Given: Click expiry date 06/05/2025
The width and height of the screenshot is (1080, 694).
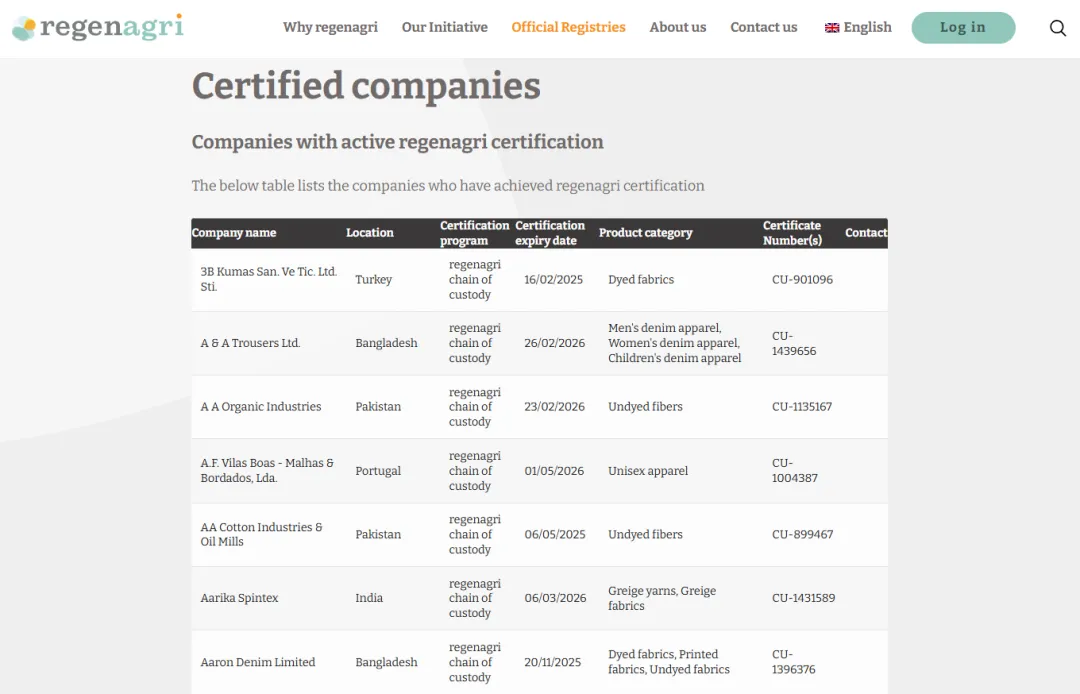Looking at the screenshot, I should pos(554,534).
